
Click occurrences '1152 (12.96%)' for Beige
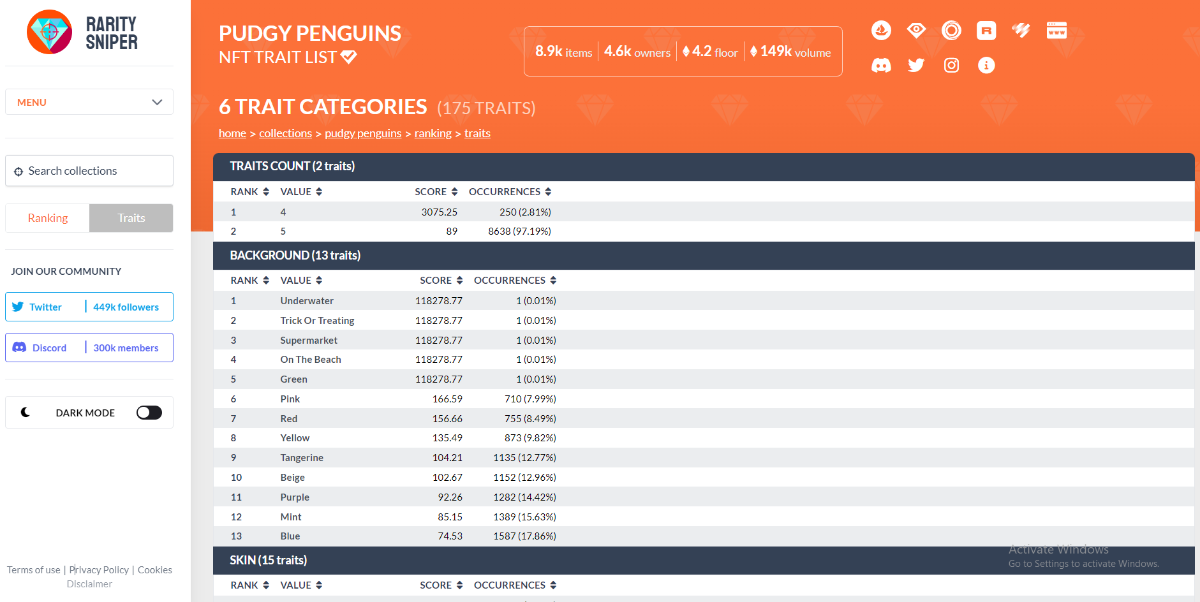click(x=524, y=478)
